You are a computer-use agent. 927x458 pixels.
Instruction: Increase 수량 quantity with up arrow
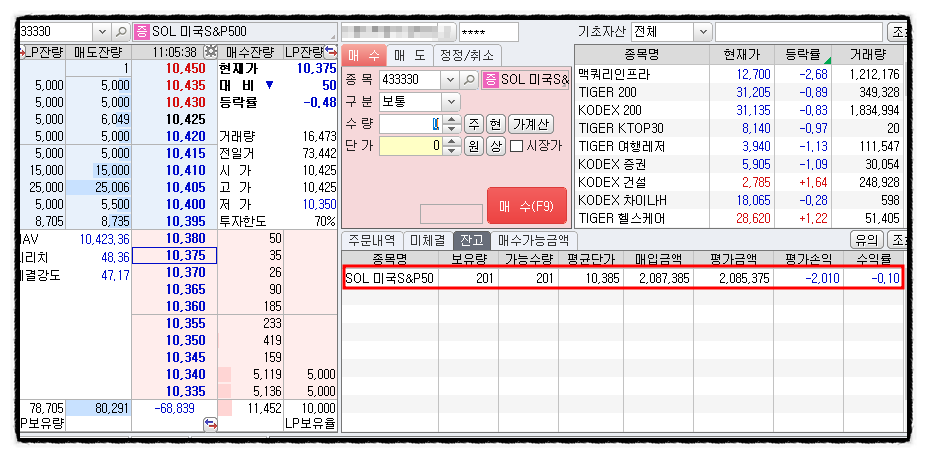pos(452,120)
